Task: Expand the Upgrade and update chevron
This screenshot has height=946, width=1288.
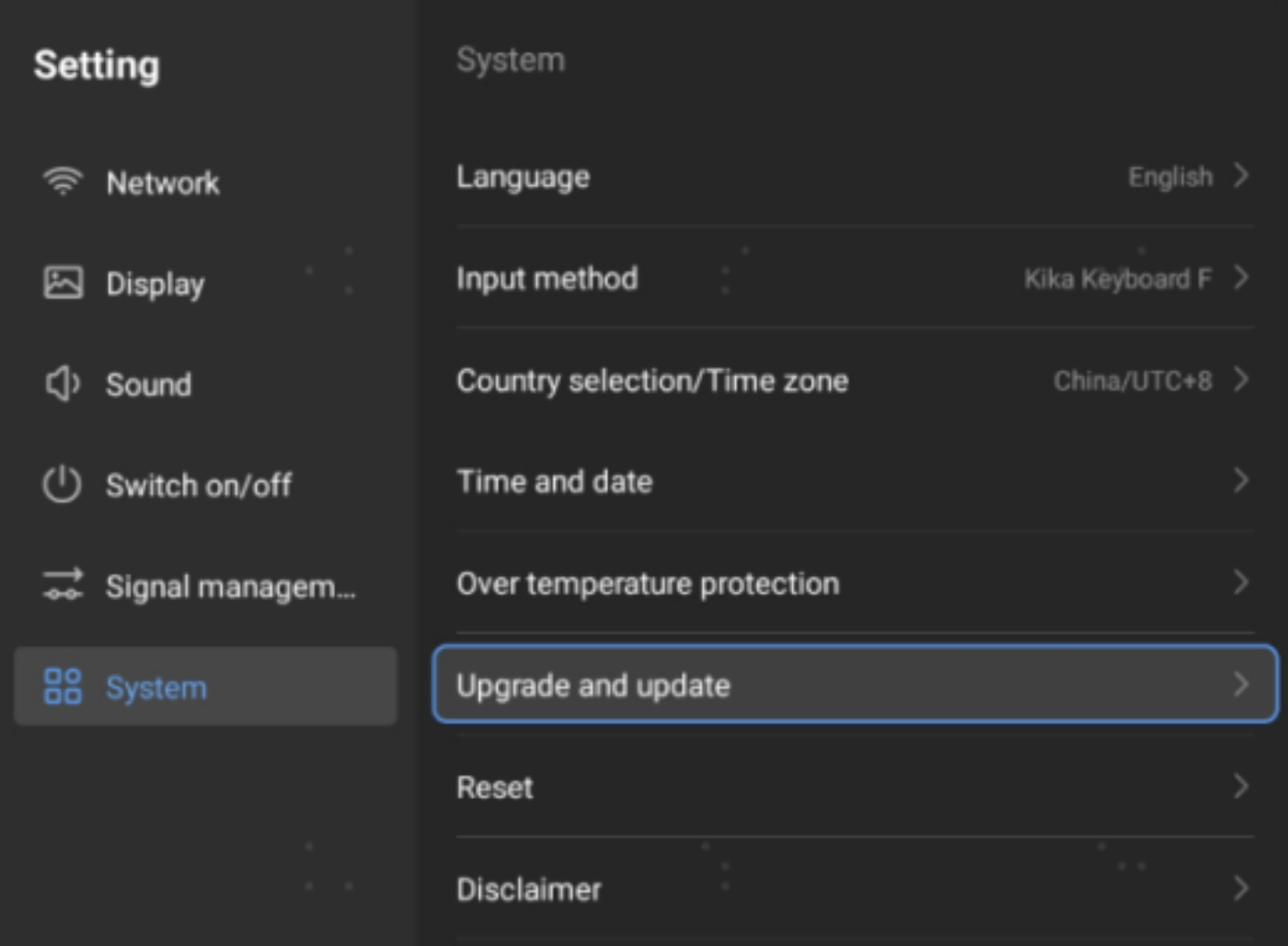Action: 1241,684
